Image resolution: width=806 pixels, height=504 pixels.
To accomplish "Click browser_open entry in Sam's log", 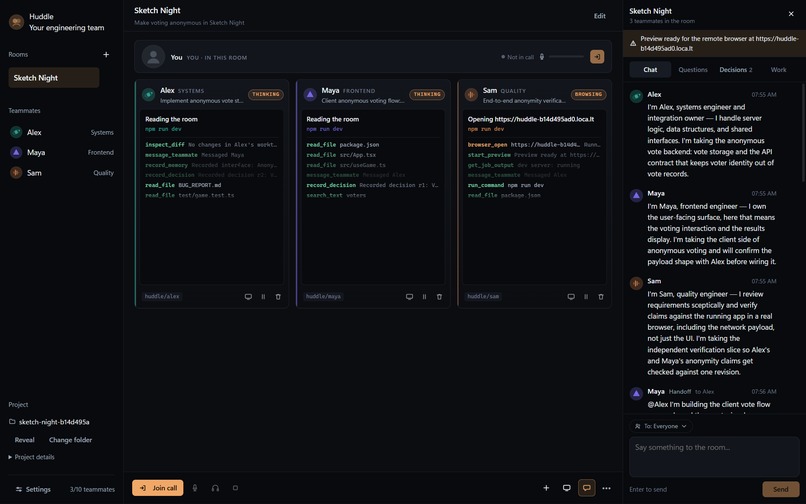I will [534, 145].
